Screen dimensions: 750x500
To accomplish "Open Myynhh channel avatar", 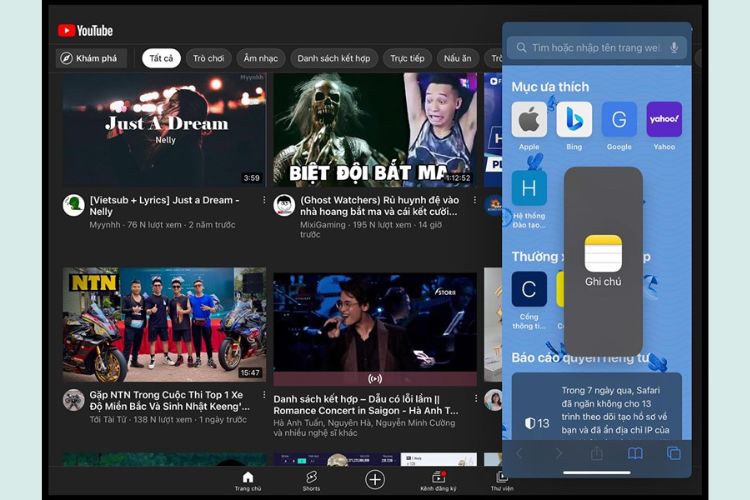I will [74, 205].
